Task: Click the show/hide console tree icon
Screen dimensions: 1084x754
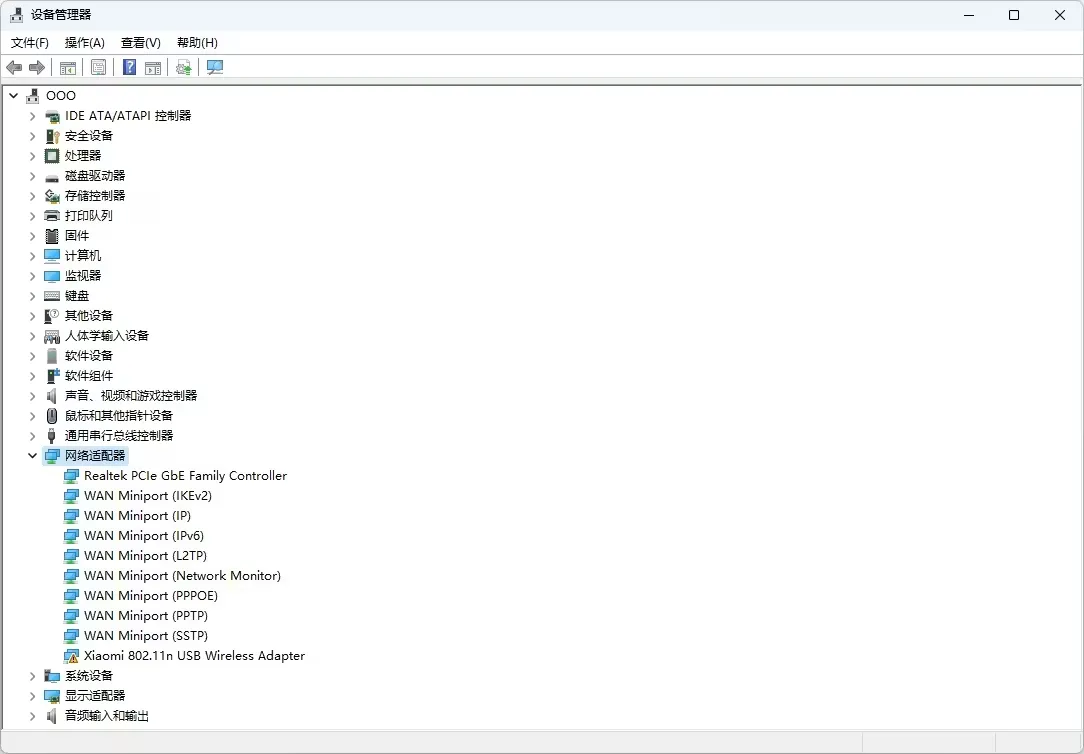Action: (68, 67)
